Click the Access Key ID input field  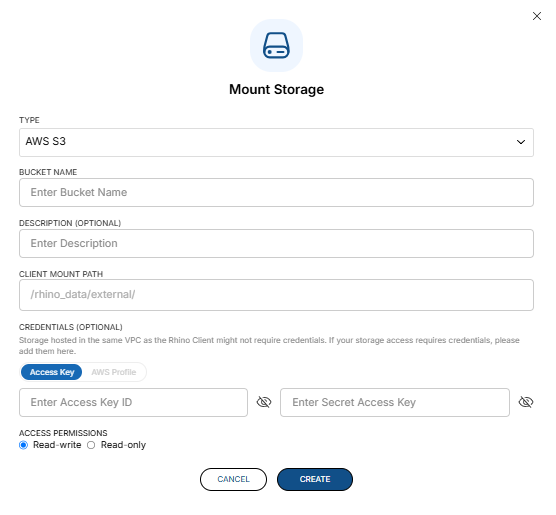133,402
